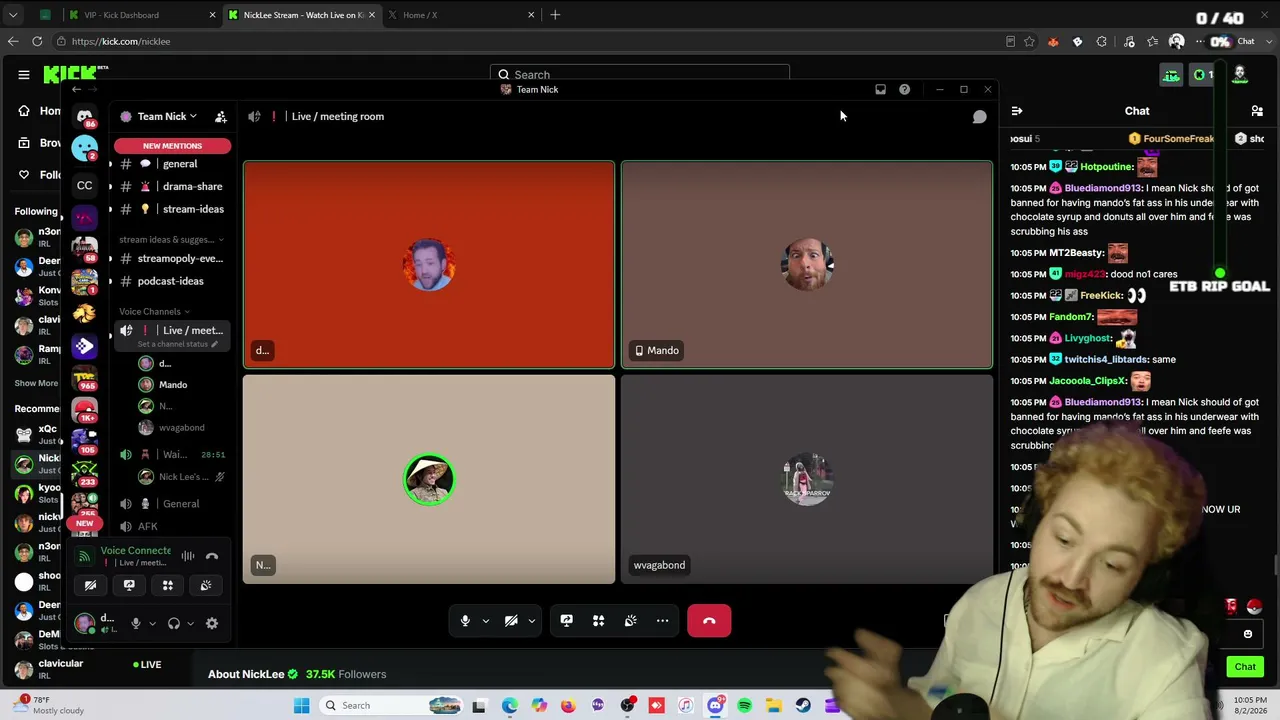Screen dimensions: 1280x720
Task: Collapse the Kick chat panel
Action: [1016, 111]
